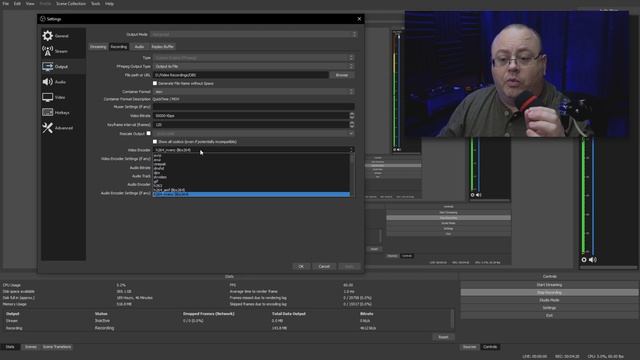Click Stop Recording in Controls dock
Screen dimensions: 640x360
click(549, 293)
